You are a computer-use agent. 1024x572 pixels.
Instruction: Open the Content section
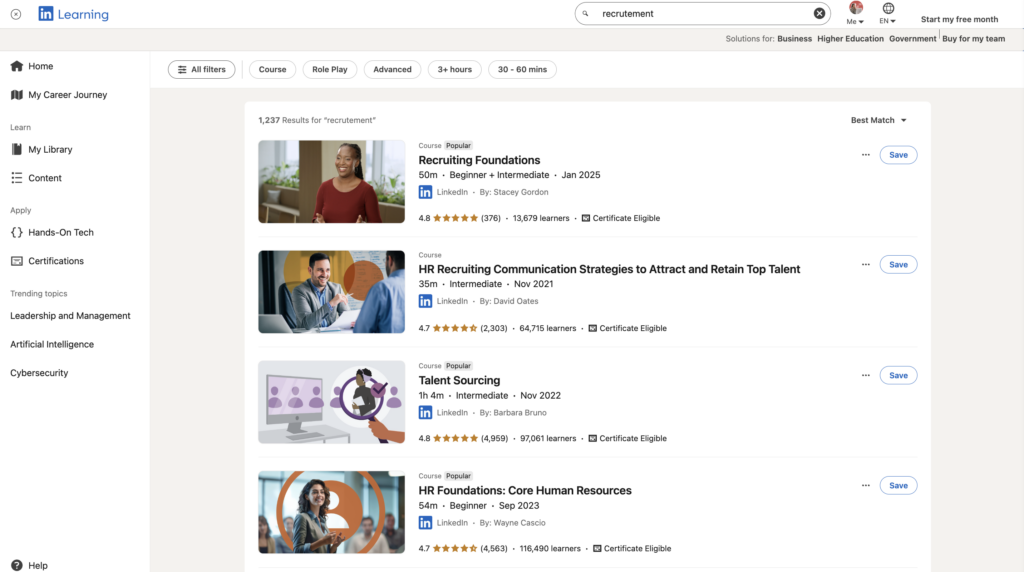pos(44,178)
